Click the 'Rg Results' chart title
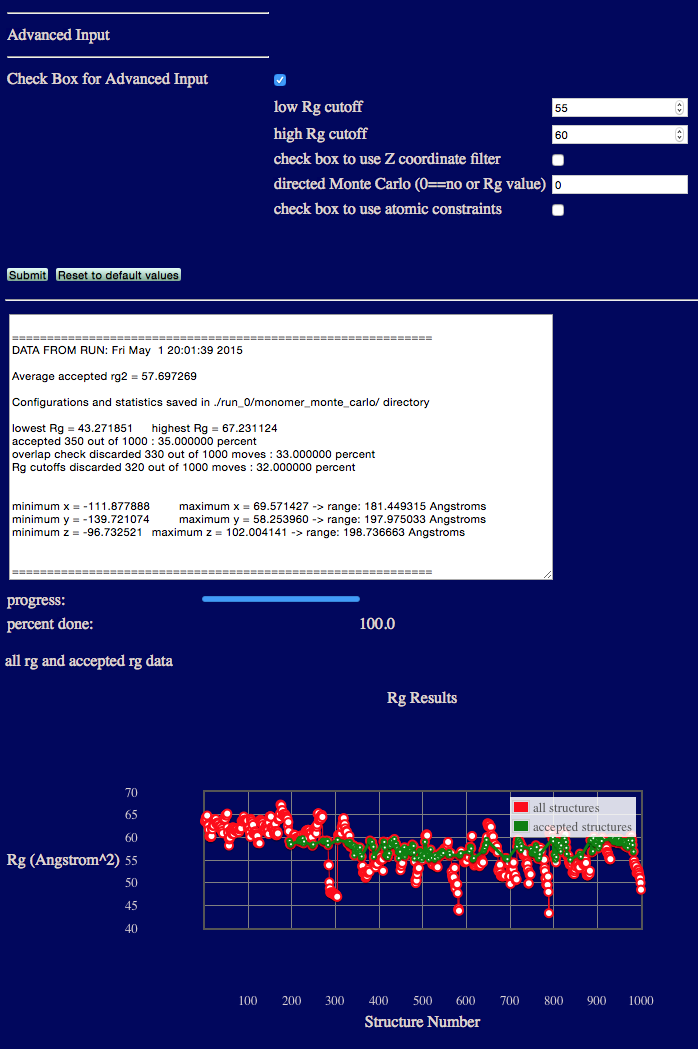The width and height of the screenshot is (698, 1049). coord(422,698)
